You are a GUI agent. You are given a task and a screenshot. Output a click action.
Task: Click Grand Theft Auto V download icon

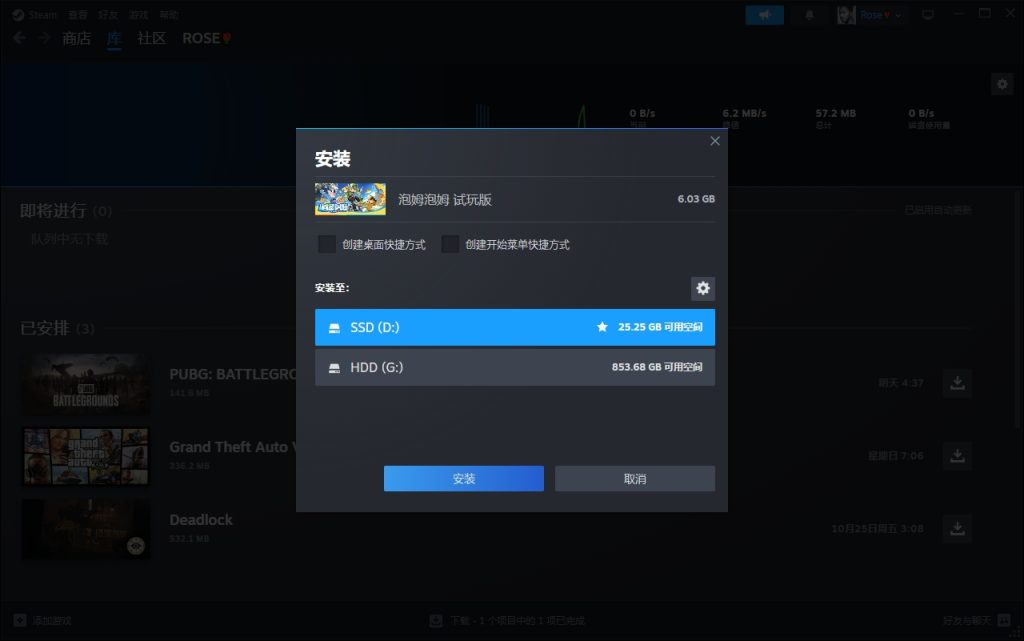(957, 456)
